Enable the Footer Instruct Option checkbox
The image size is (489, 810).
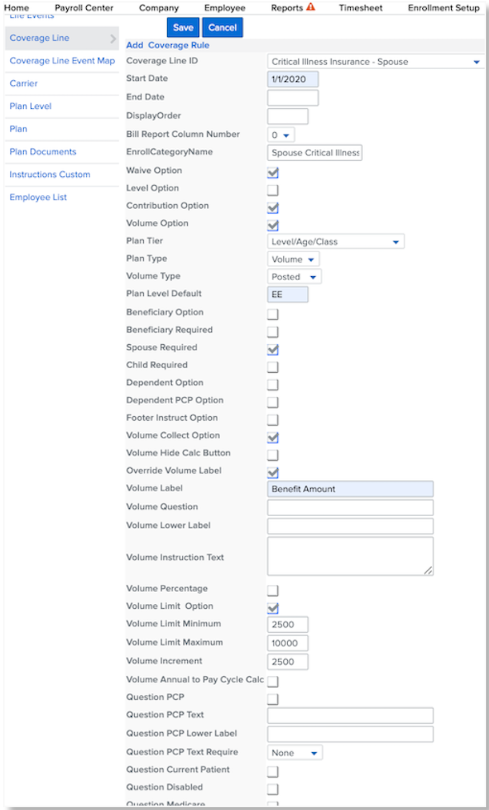[x=273, y=419]
